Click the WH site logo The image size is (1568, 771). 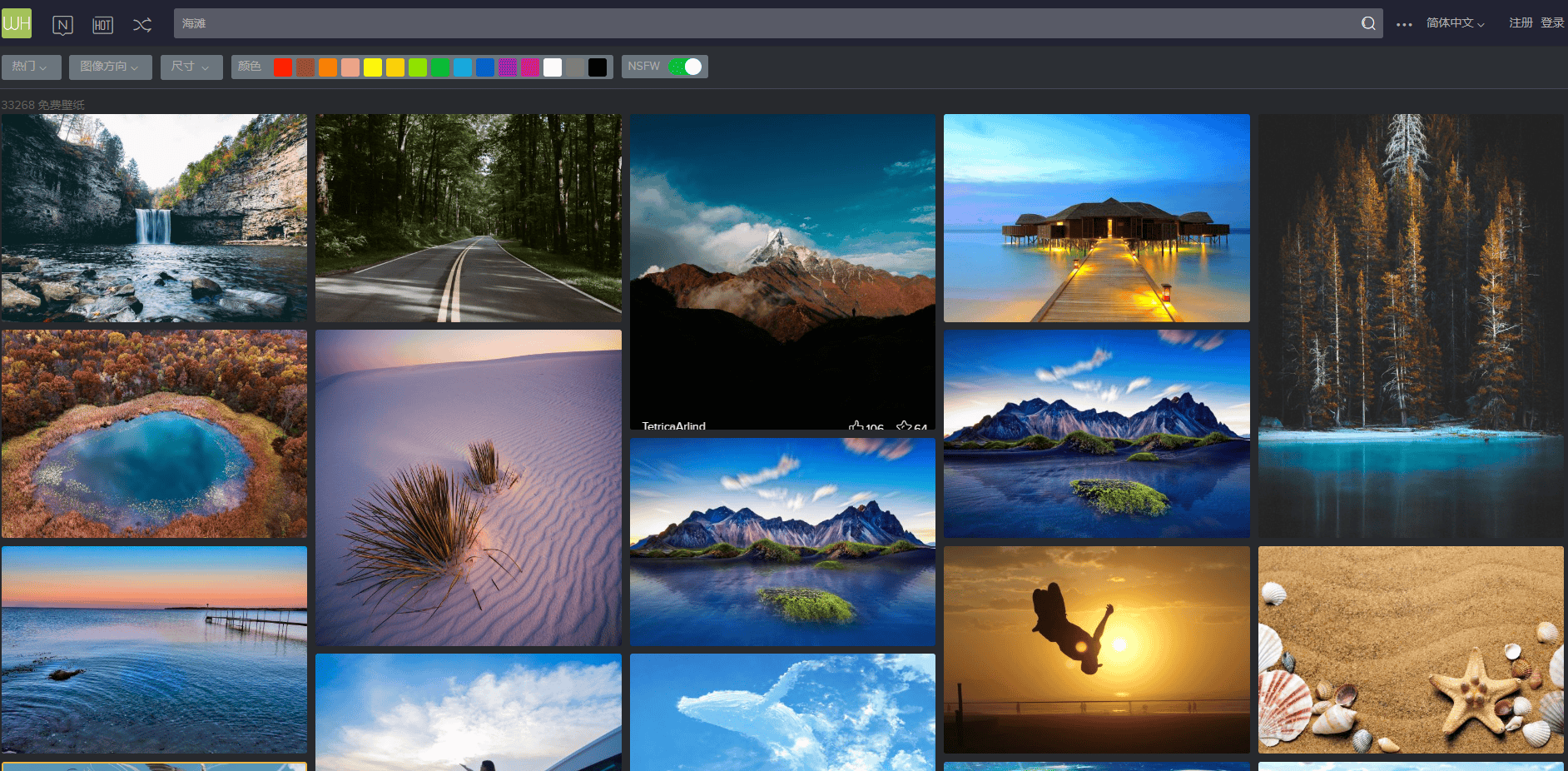pos(17,23)
